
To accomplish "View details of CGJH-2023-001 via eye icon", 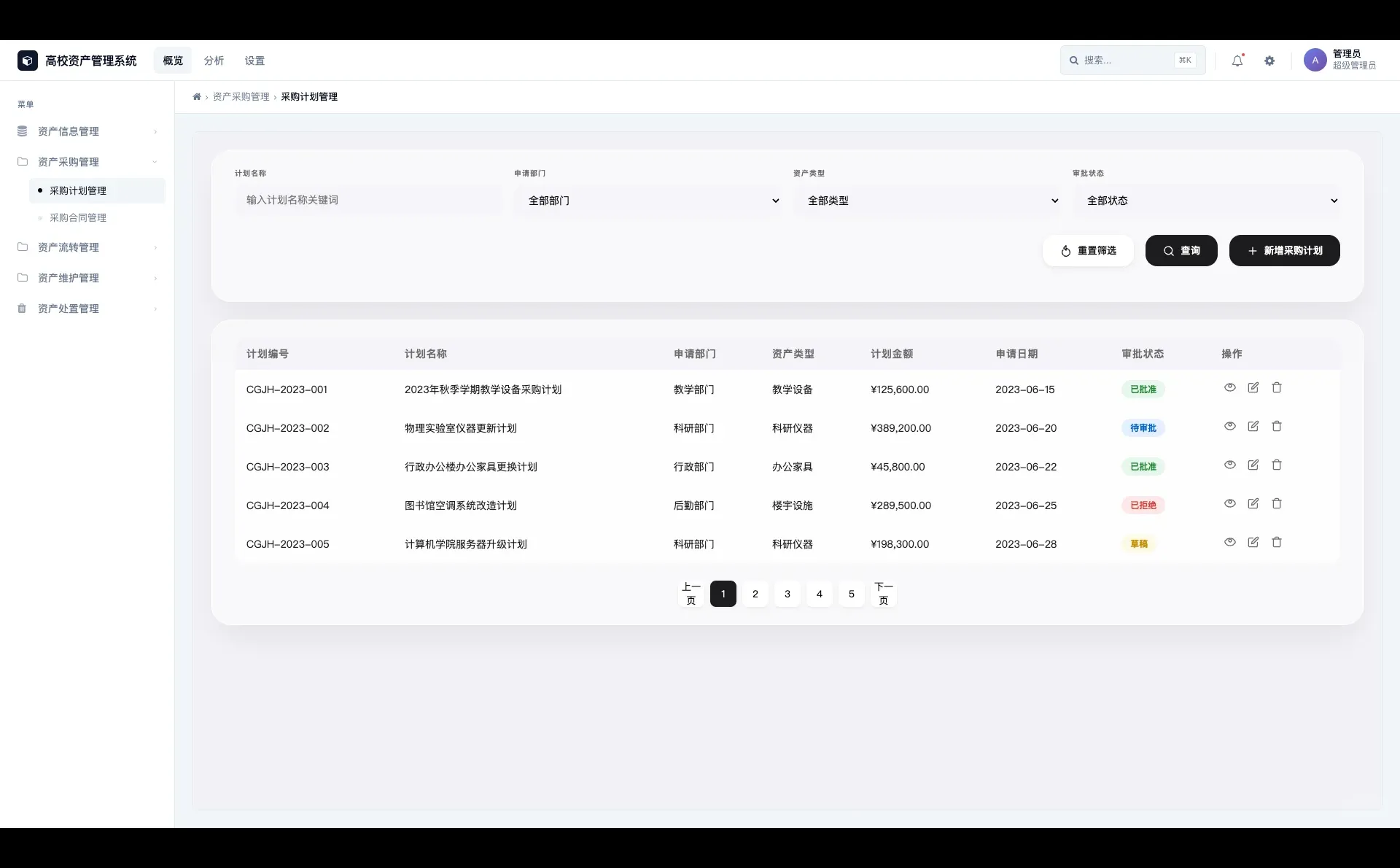I will [x=1229, y=387].
